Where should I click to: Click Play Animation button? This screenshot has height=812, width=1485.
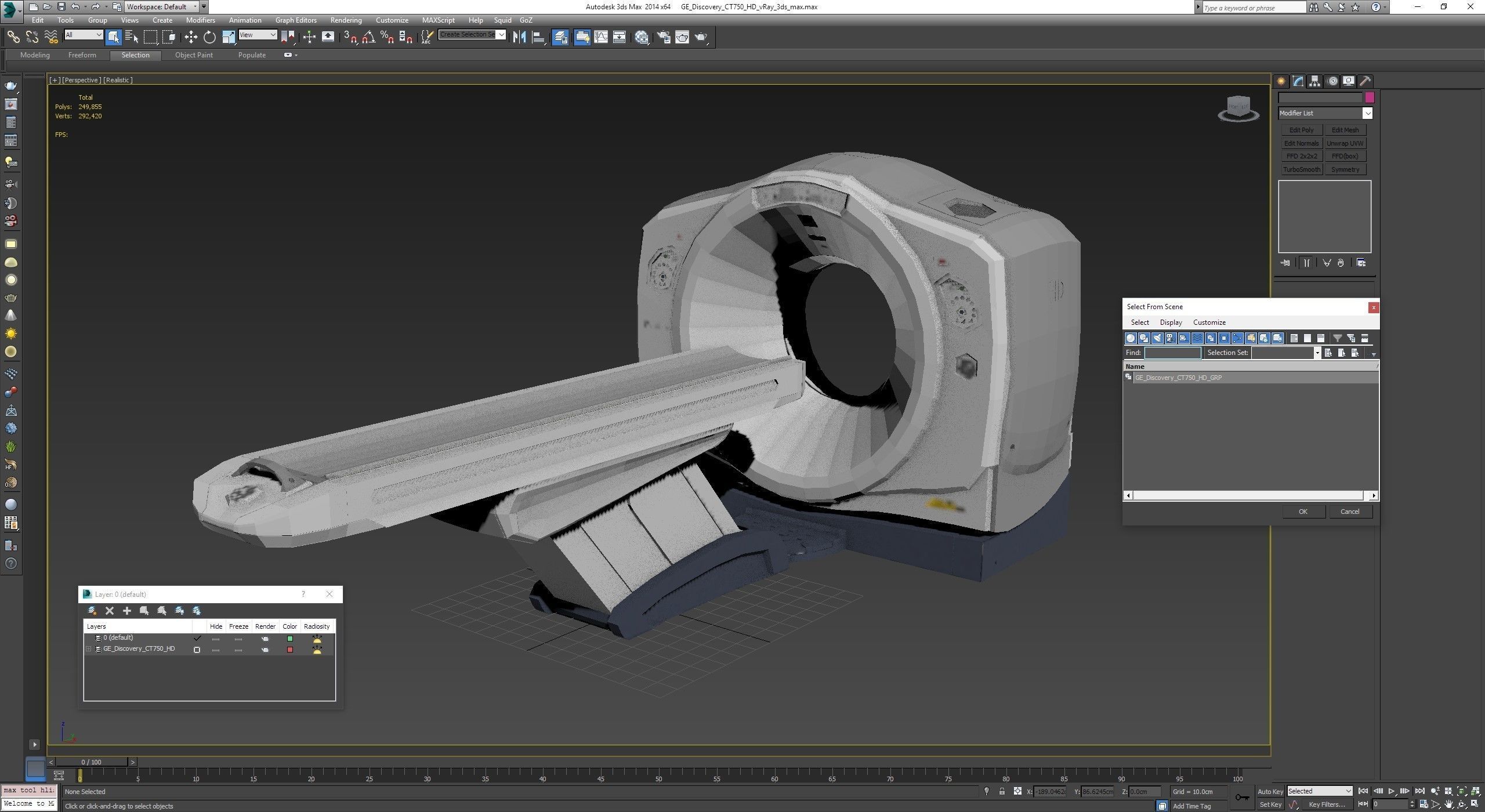1391,791
